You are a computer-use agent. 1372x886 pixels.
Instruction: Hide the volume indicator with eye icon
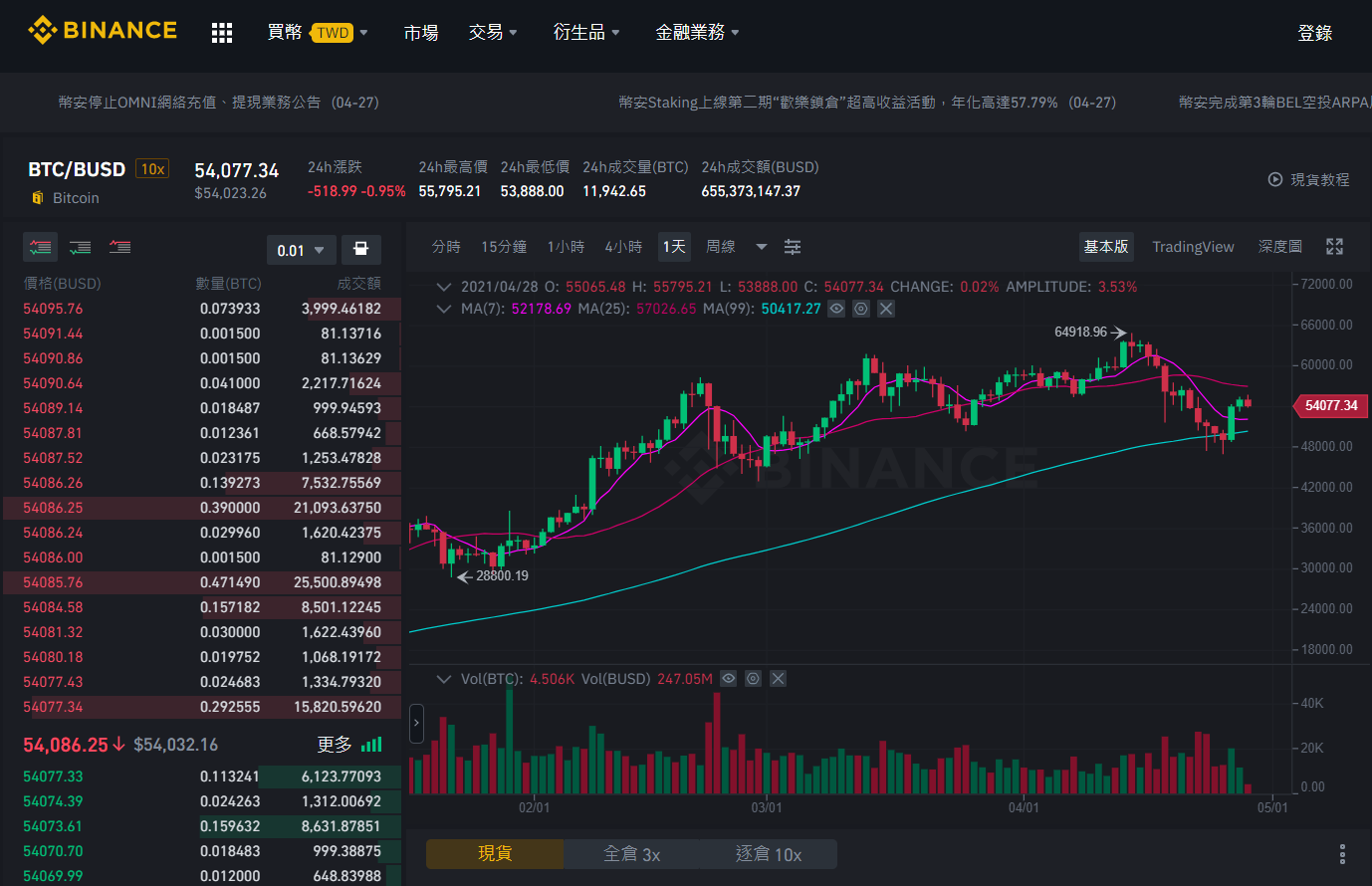pyautogui.click(x=729, y=679)
